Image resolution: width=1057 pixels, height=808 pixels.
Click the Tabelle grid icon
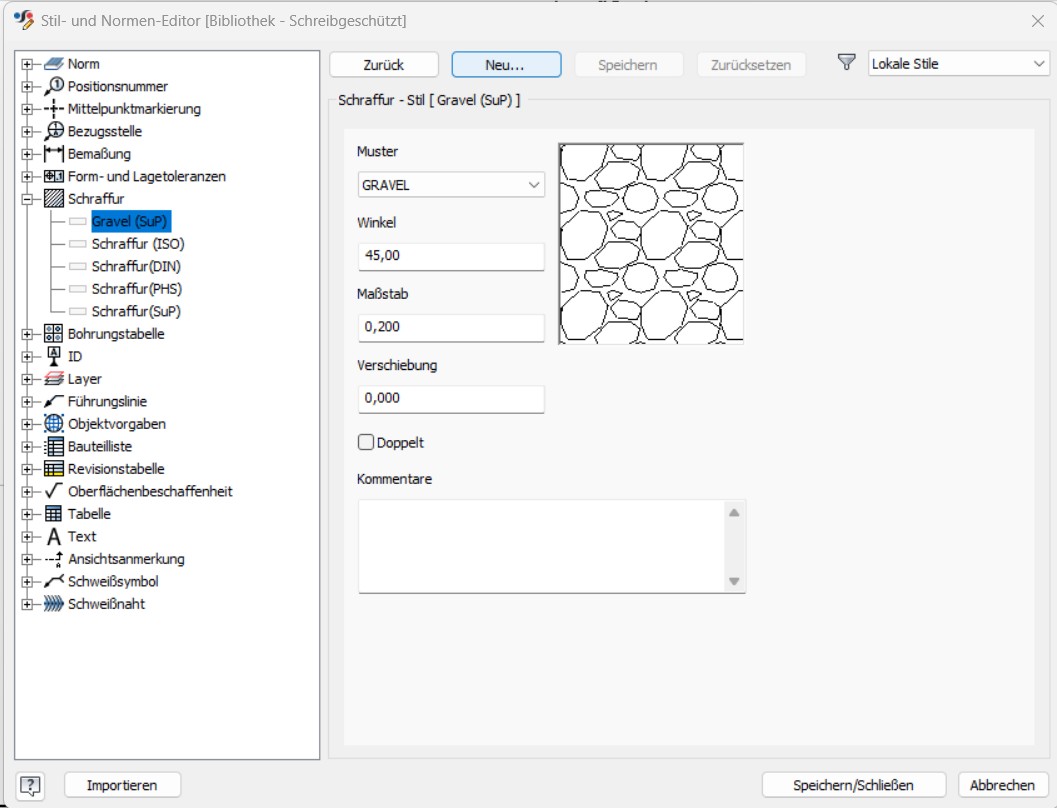pyautogui.click(x=53, y=514)
